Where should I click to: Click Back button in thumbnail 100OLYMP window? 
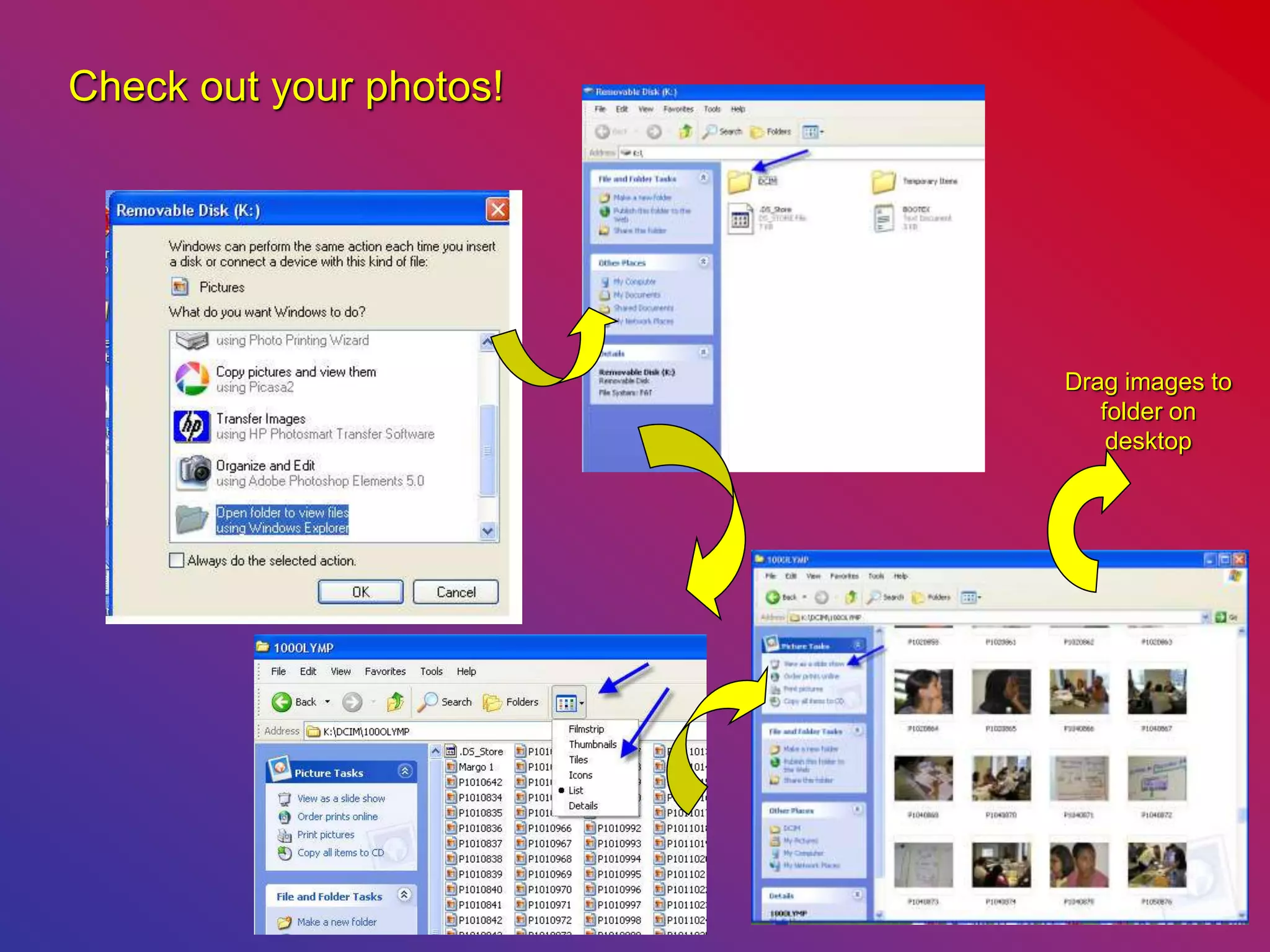coord(781,597)
